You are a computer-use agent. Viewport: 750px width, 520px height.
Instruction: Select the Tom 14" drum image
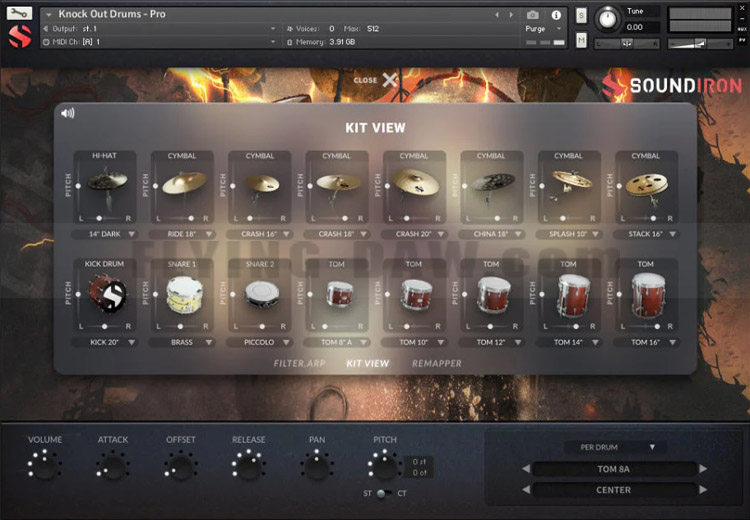coord(574,295)
